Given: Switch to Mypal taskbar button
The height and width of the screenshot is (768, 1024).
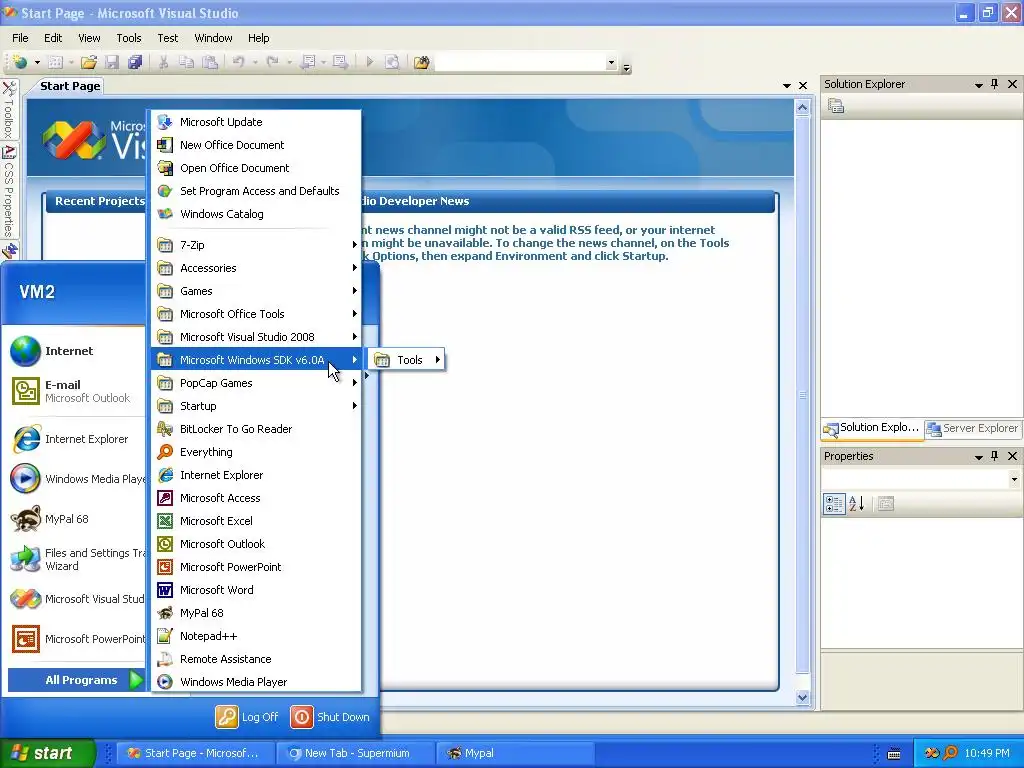Looking at the screenshot, I should tap(513, 753).
